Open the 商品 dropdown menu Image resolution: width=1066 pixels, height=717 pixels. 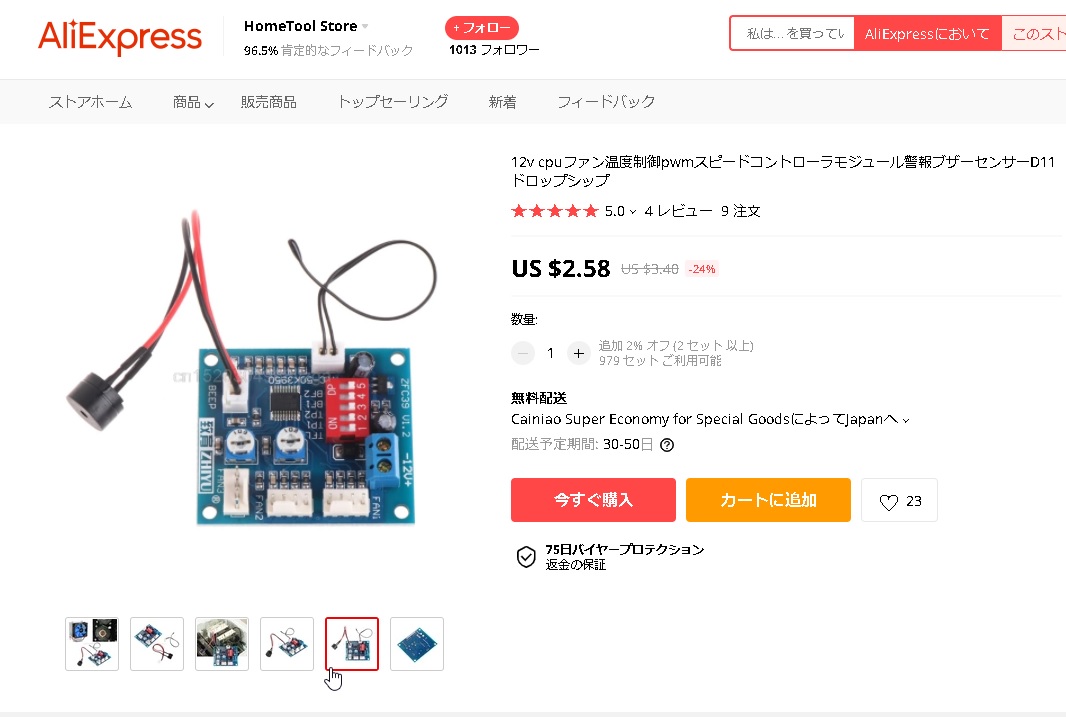pos(193,102)
